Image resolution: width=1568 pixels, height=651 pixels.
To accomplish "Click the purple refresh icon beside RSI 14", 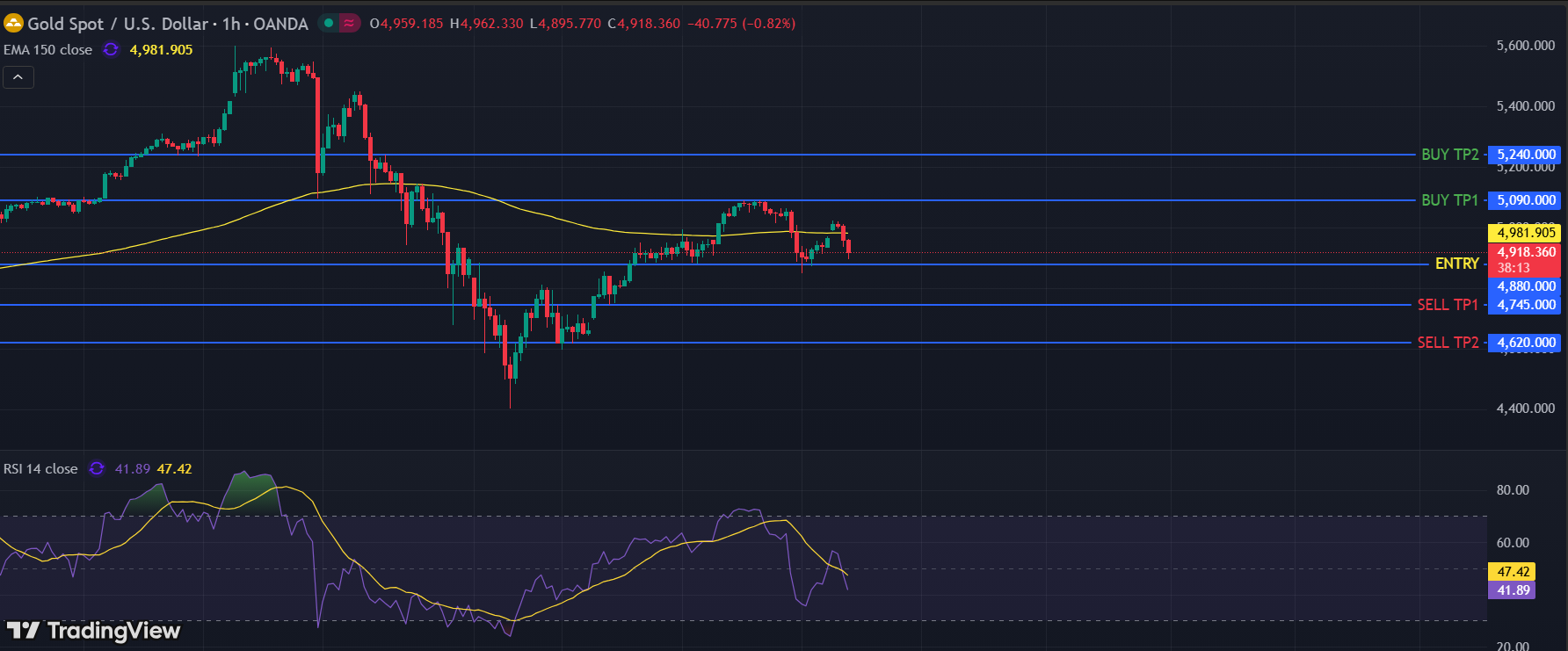I will click(97, 469).
